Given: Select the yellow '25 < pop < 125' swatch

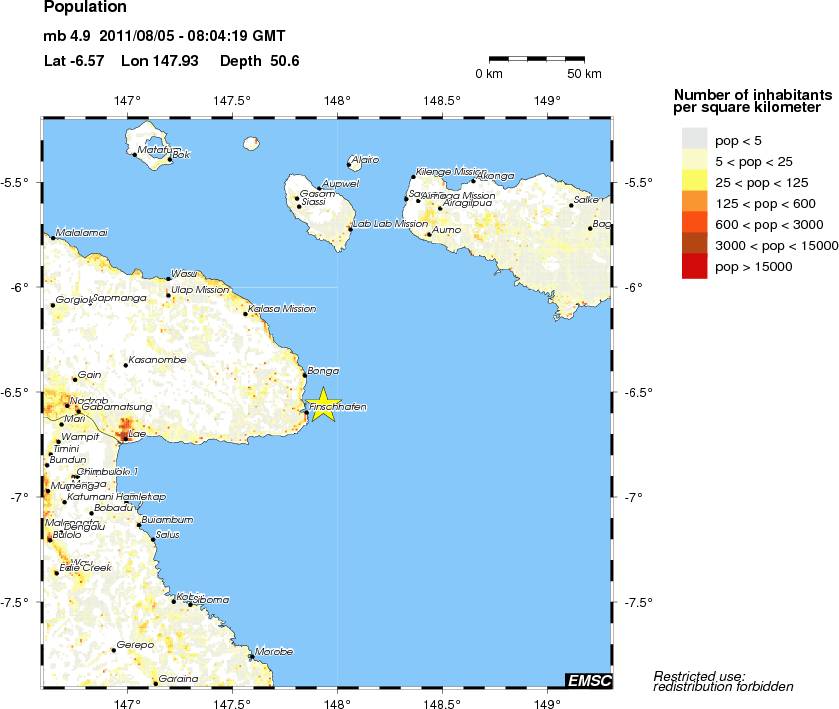Looking at the screenshot, I should pos(694,181).
